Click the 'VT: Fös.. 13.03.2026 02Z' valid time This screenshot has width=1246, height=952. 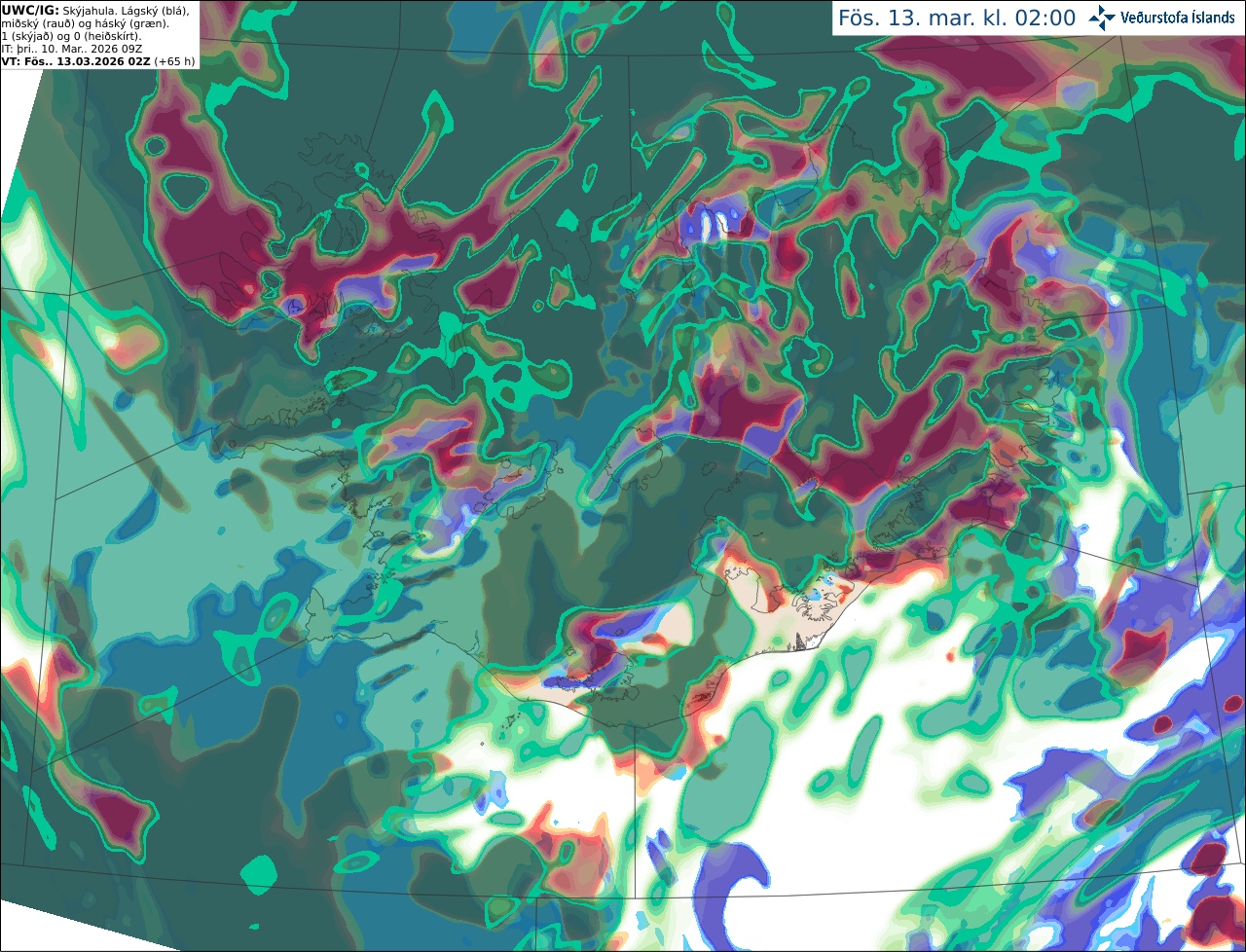coord(75,61)
